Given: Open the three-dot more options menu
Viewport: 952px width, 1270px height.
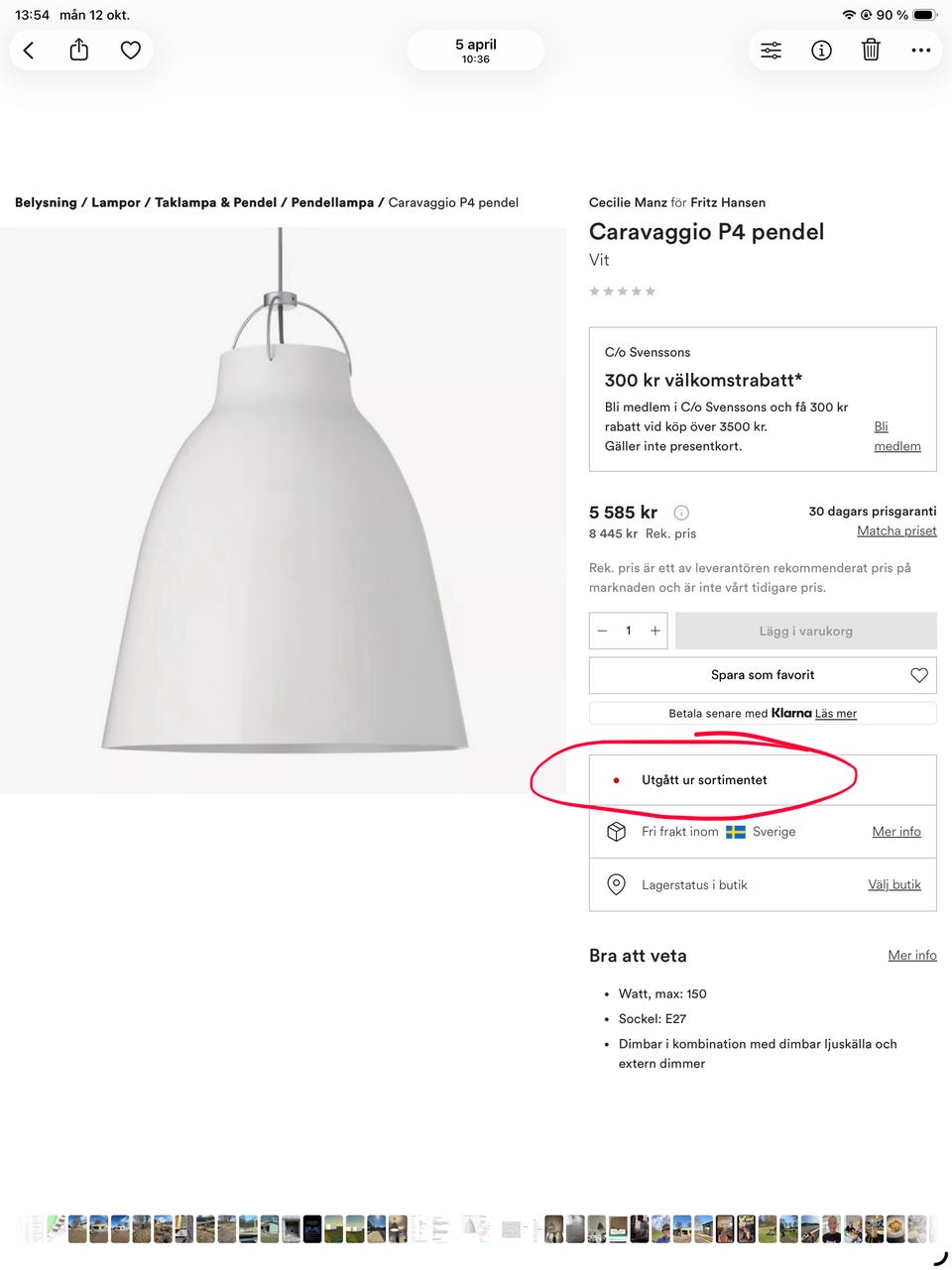Looking at the screenshot, I should tap(921, 51).
